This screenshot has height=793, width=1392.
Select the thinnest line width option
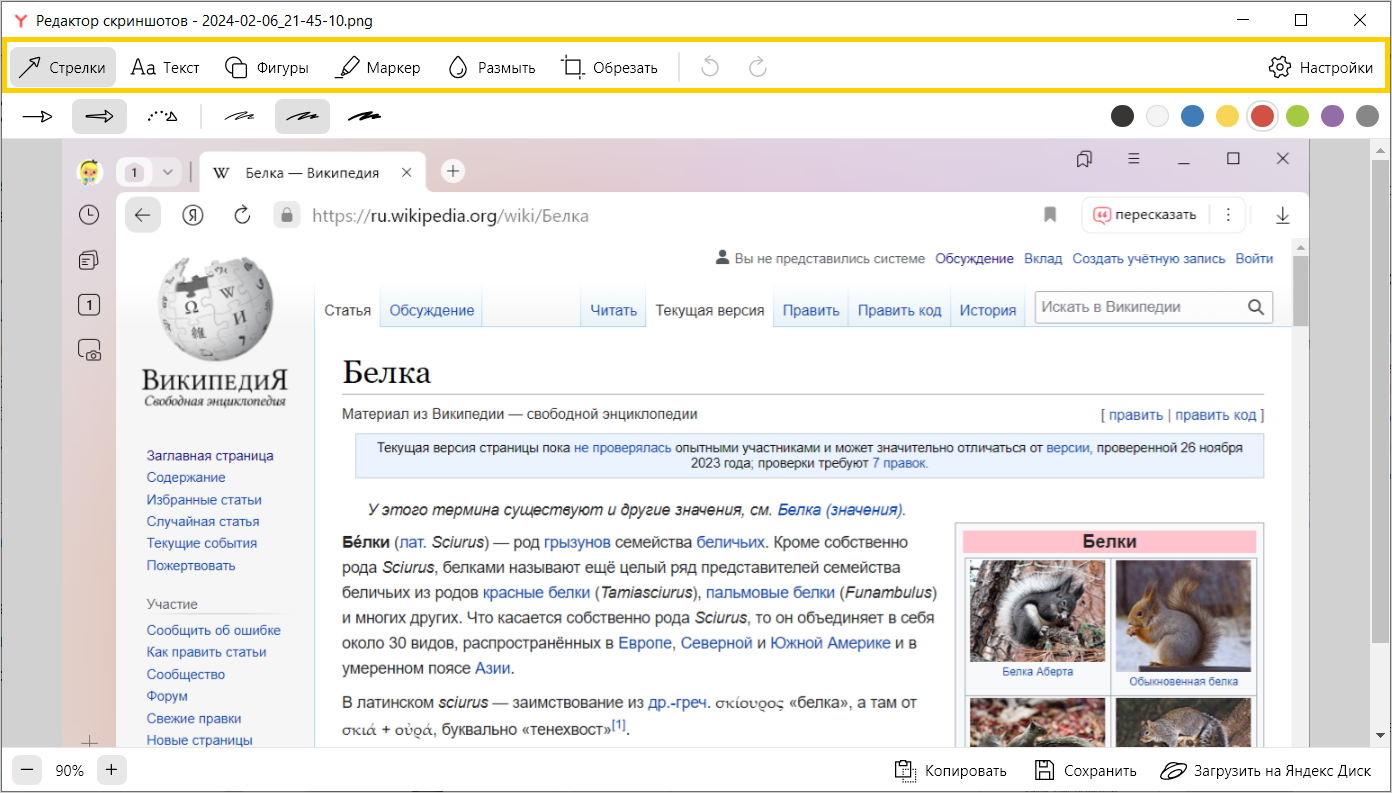click(x=238, y=117)
